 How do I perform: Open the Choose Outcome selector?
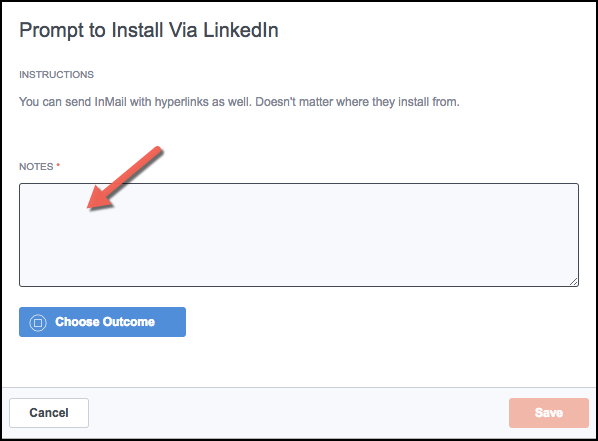point(102,322)
